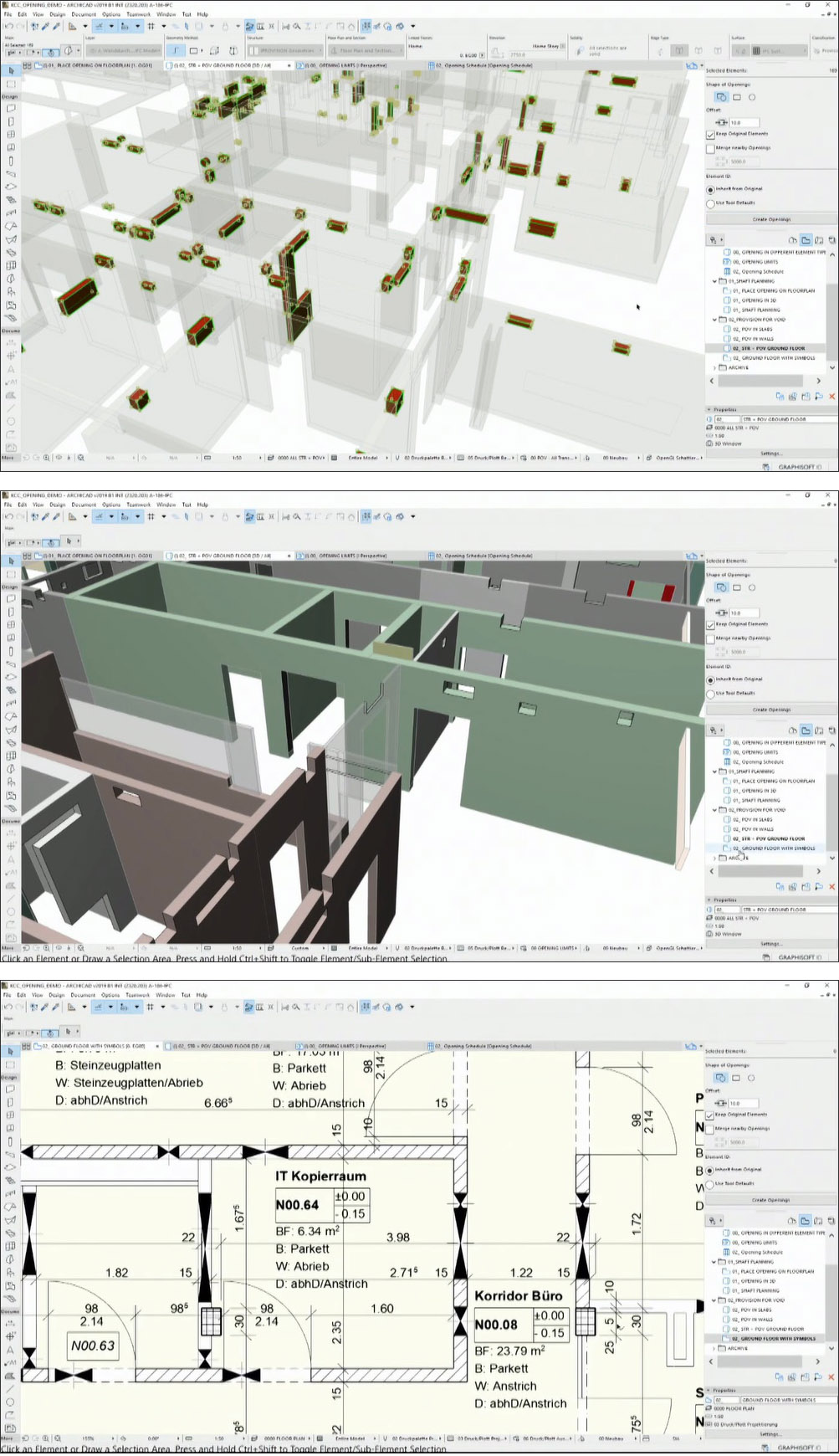This screenshot has height=1456, width=839.
Task: Collapse 01_SHAFT PLANNING folder in middle window
Action: (714, 772)
